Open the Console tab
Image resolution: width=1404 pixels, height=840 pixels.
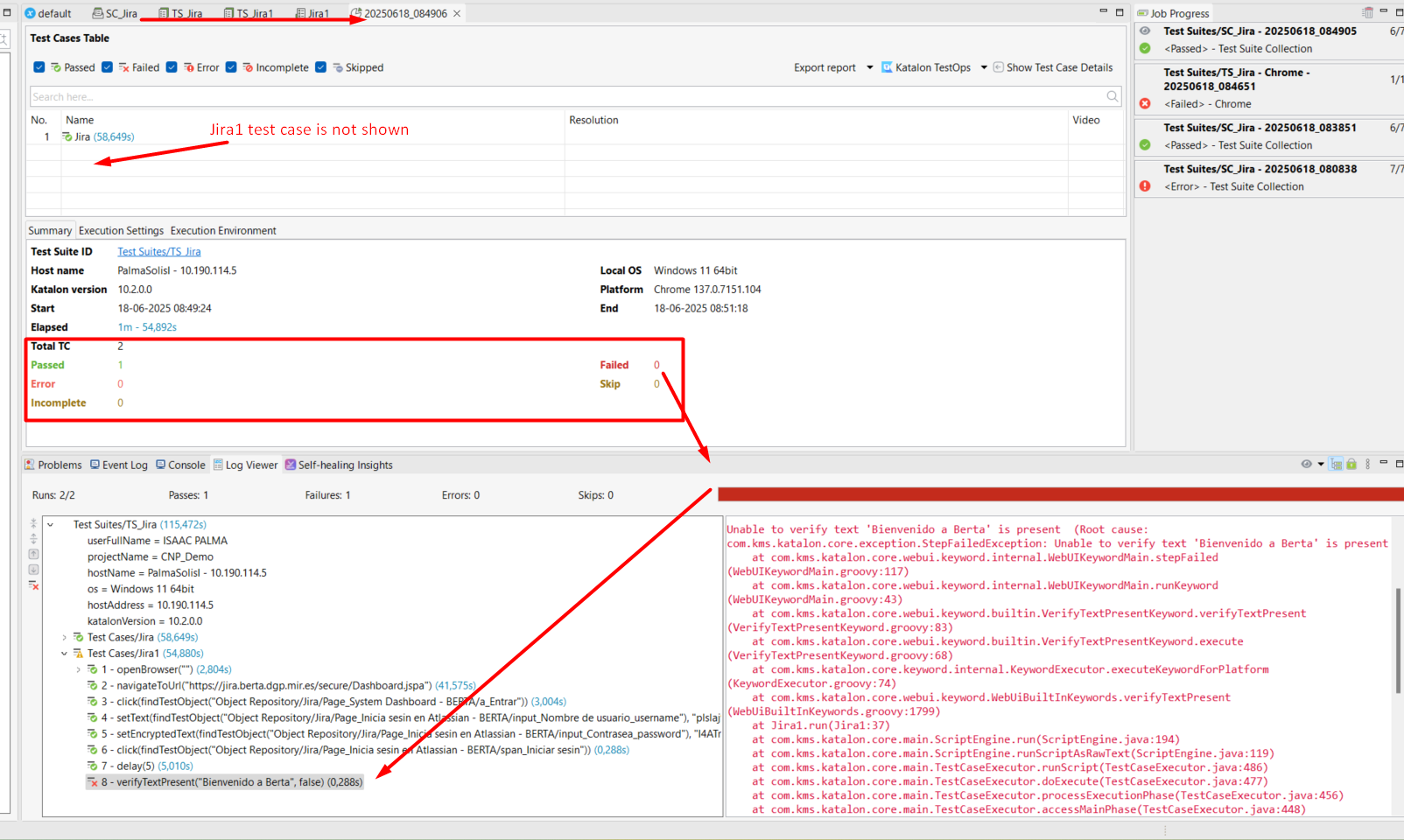(180, 465)
